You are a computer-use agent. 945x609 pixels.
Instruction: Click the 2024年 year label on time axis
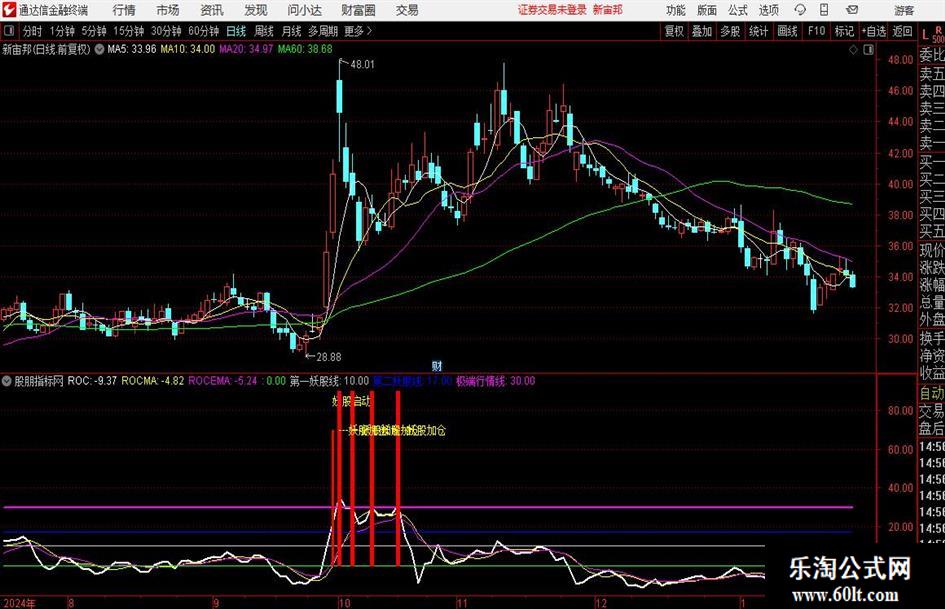[19, 603]
